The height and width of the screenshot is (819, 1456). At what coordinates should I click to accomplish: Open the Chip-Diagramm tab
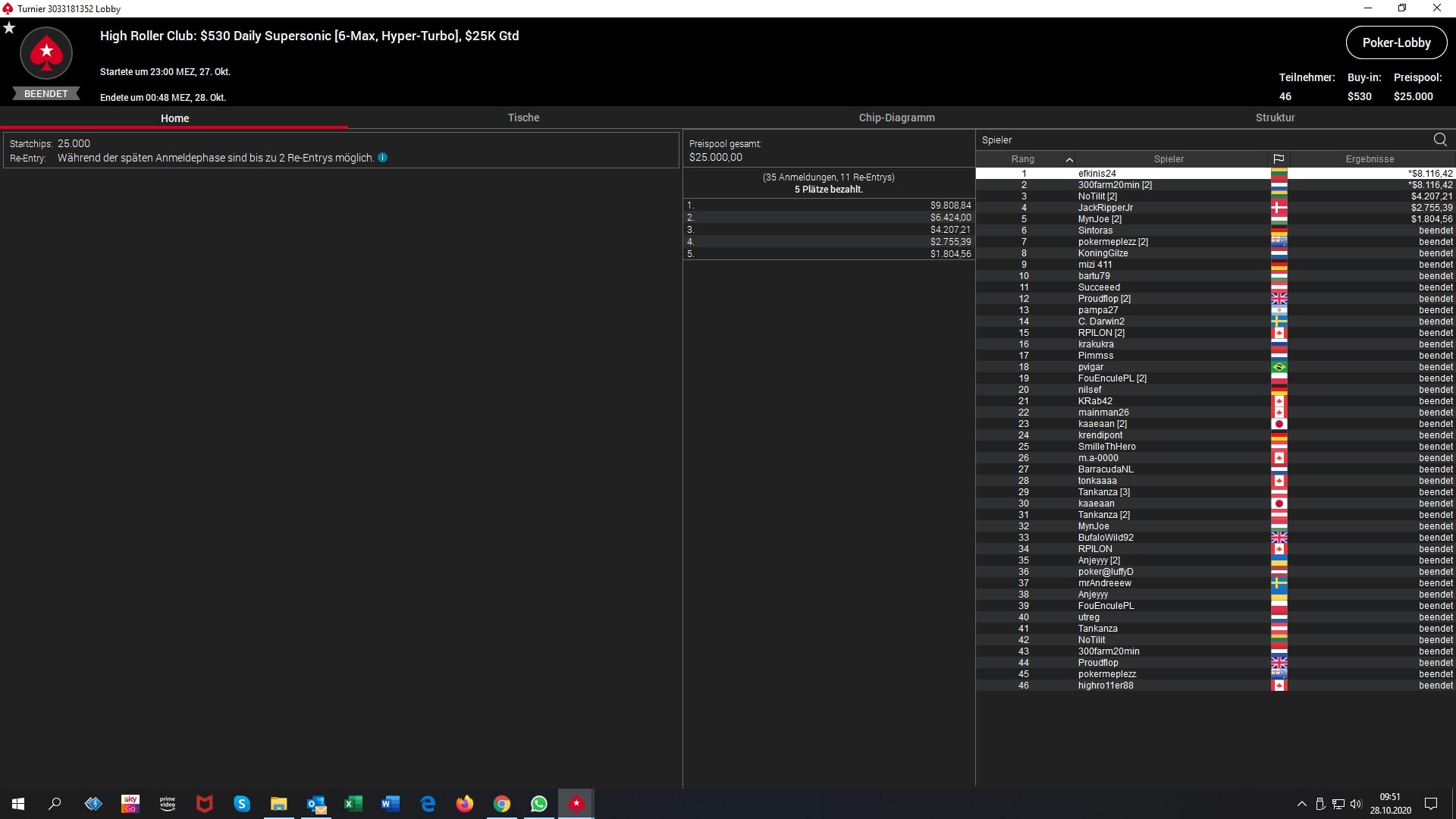[896, 118]
